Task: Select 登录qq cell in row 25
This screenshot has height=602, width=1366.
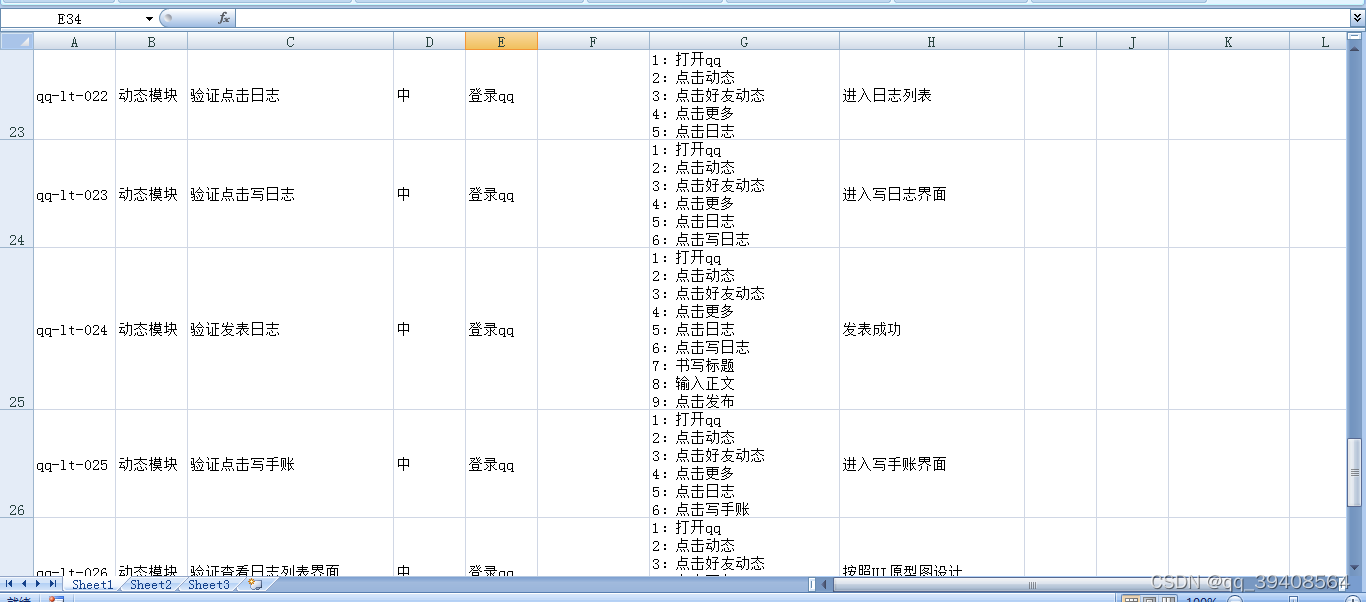Action: [501, 329]
